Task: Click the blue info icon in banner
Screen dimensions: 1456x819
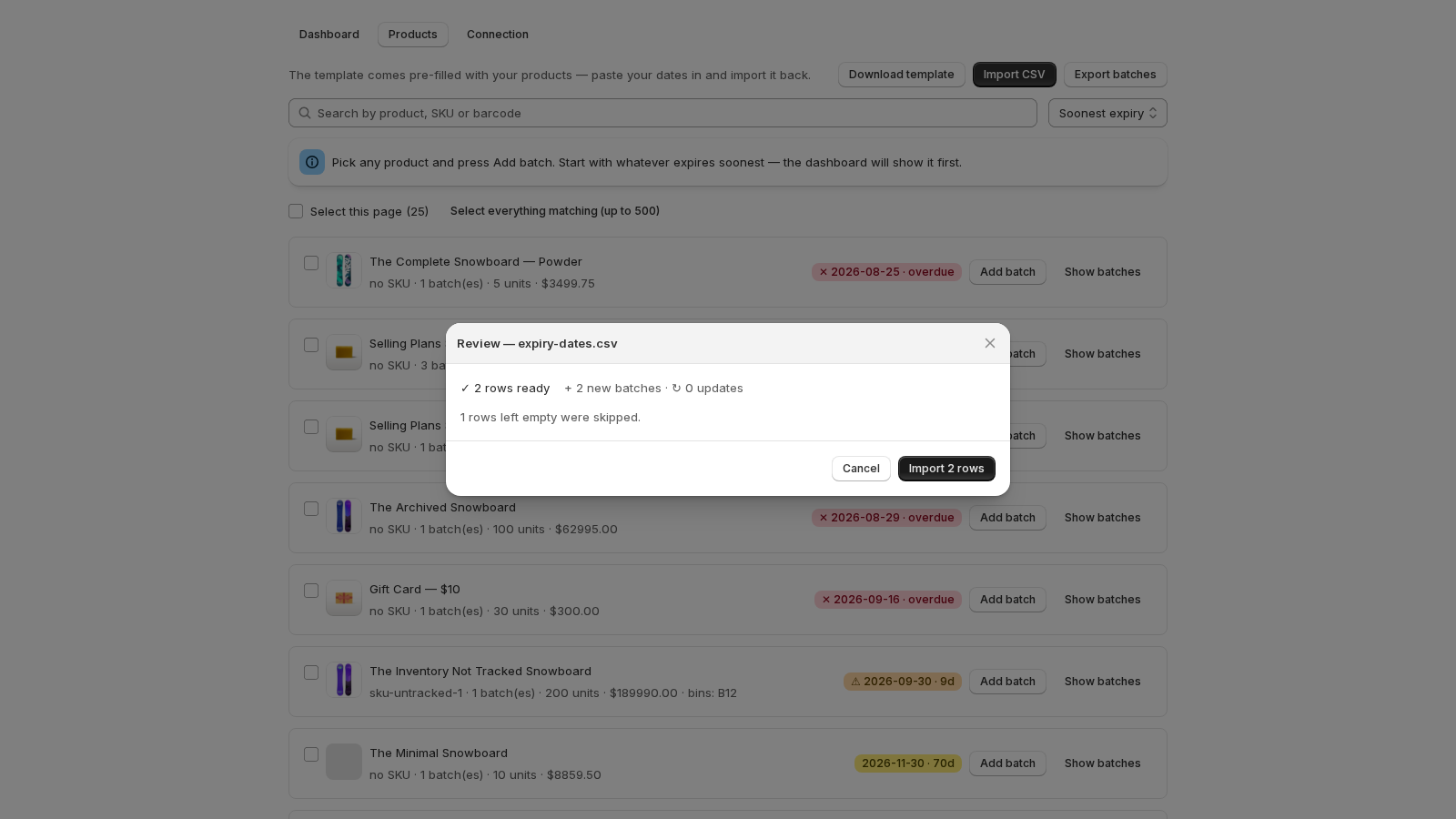Action: (312, 162)
